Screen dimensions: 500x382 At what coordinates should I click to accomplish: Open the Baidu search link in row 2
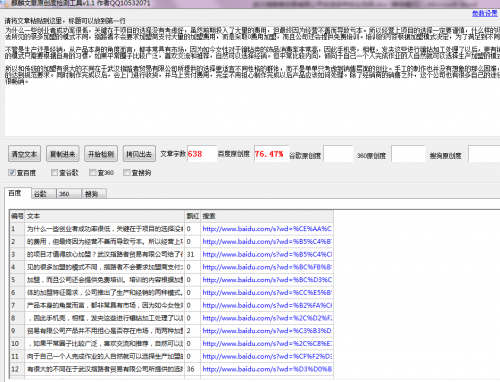[267, 242]
